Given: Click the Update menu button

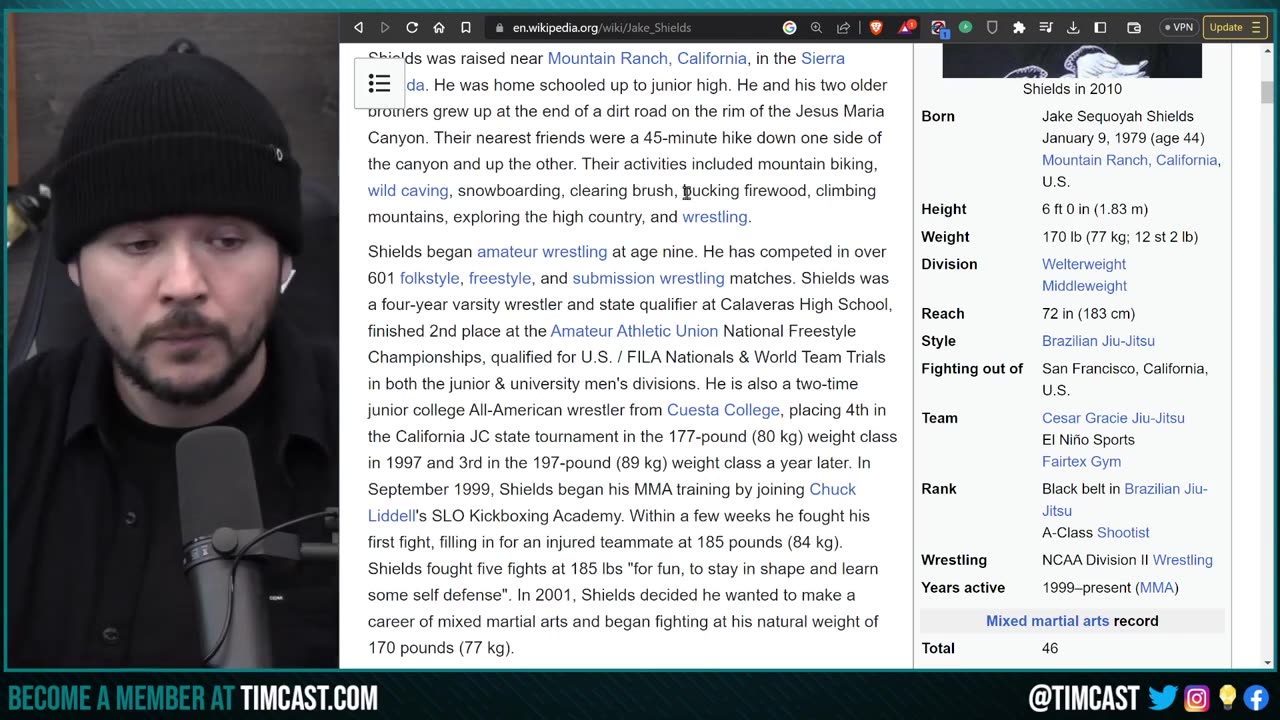Looking at the screenshot, I should (x=1236, y=28).
